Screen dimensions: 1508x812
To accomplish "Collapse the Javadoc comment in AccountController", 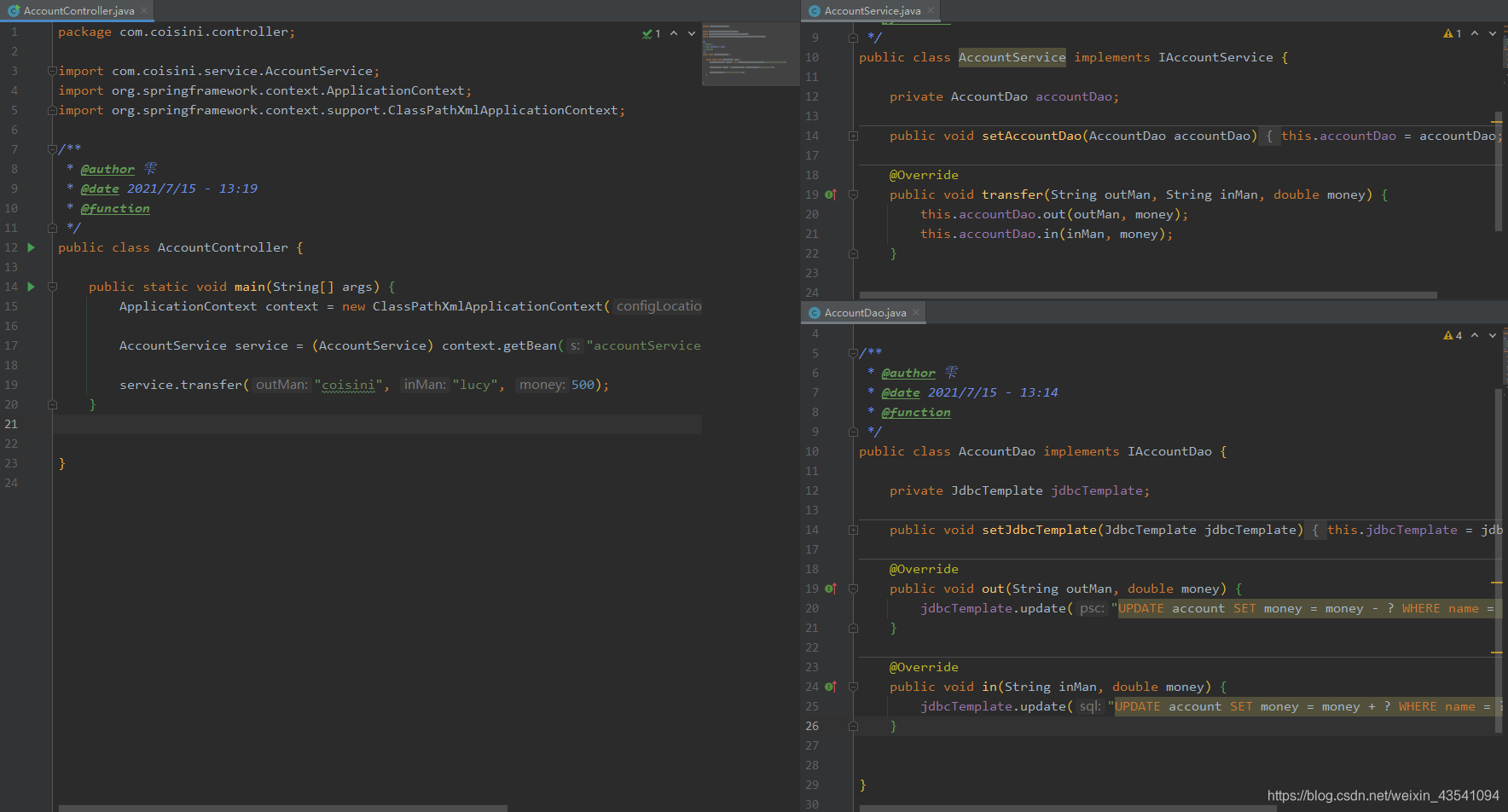I will click(x=52, y=149).
